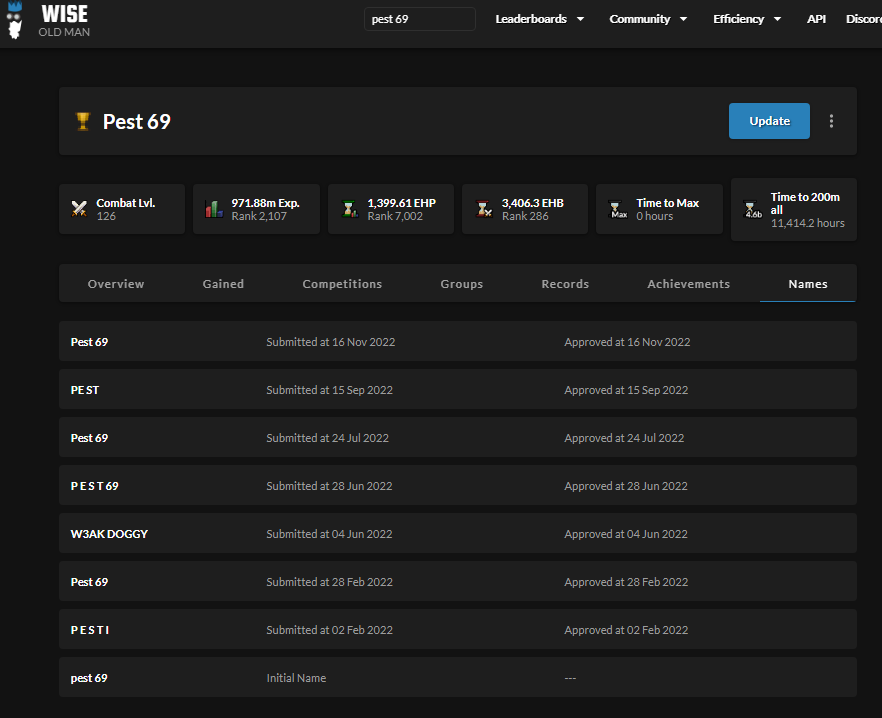This screenshot has height=718, width=882.
Task: Expand the Leaderboards dropdown
Action: pyautogui.click(x=540, y=19)
